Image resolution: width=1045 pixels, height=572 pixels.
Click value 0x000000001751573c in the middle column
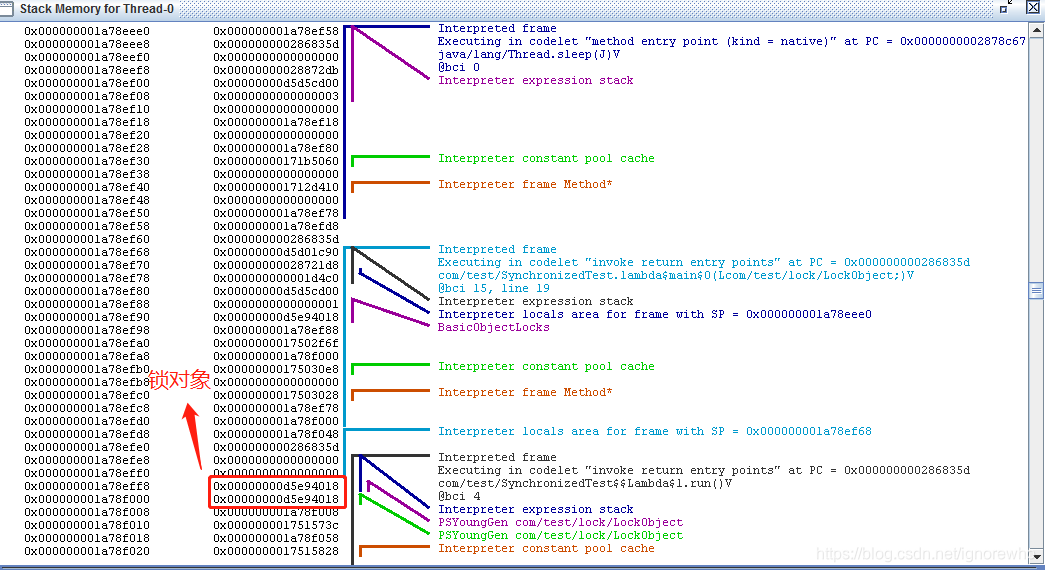(x=276, y=525)
